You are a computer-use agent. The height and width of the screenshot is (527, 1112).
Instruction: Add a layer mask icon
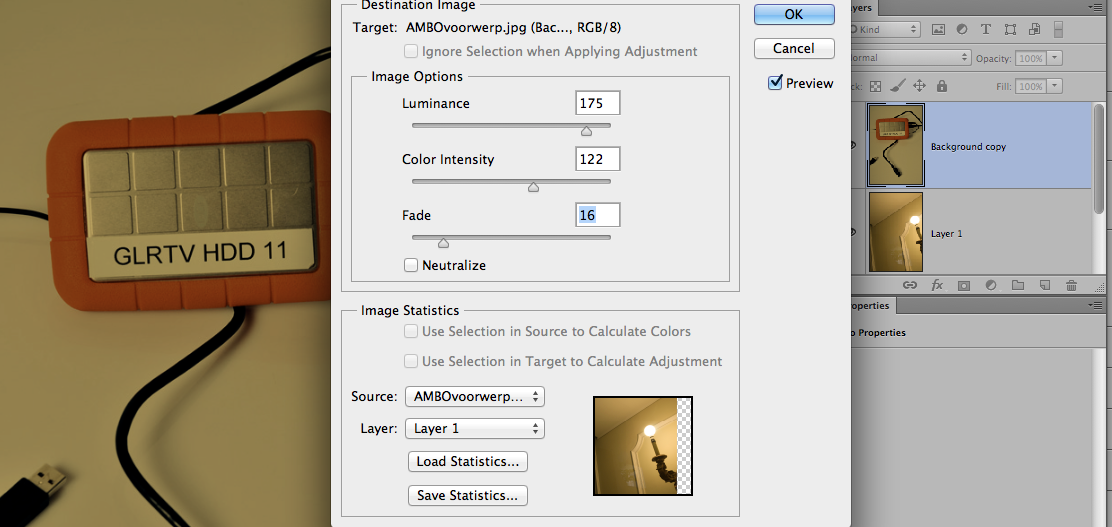click(964, 285)
